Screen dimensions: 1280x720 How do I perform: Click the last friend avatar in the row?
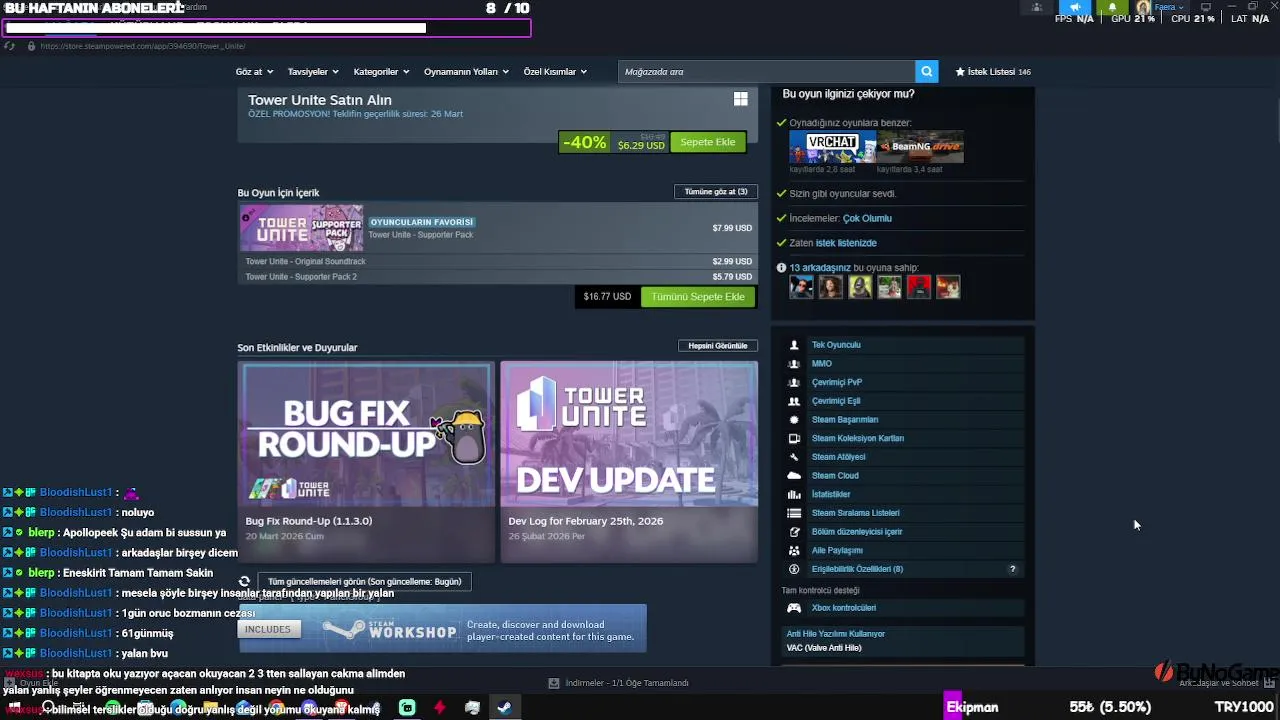(948, 287)
